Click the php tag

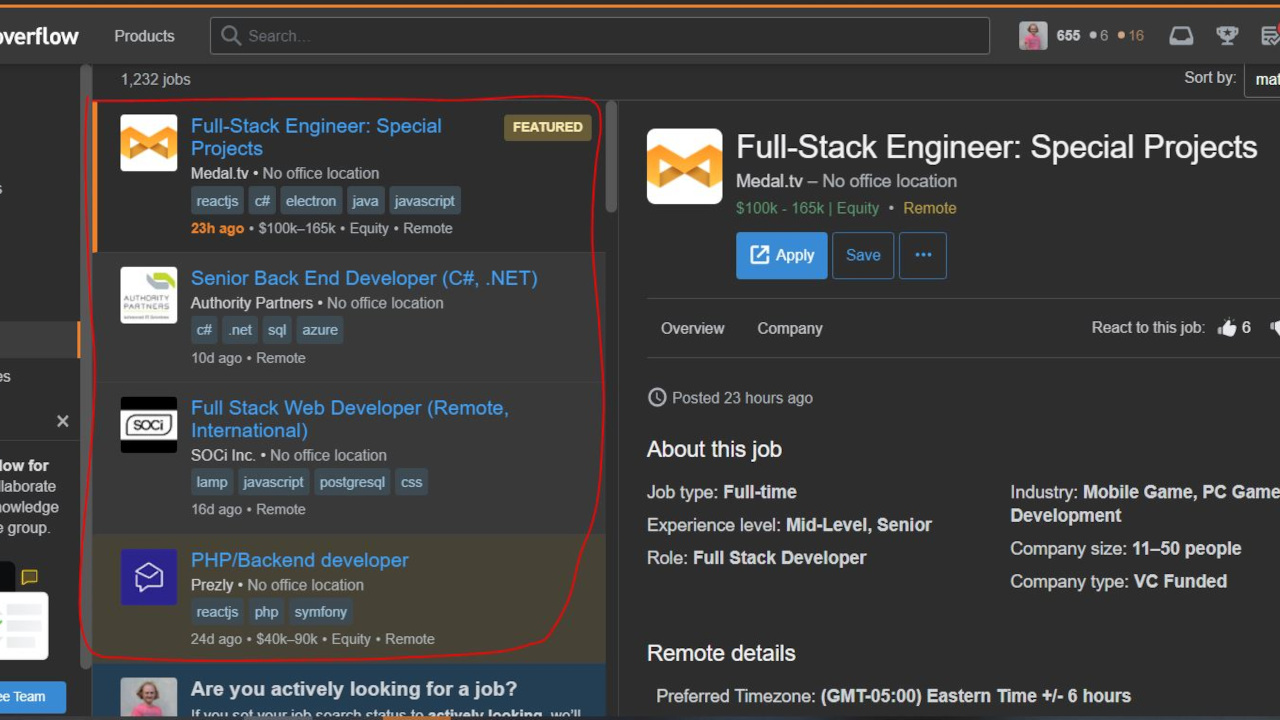click(x=266, y=612)
